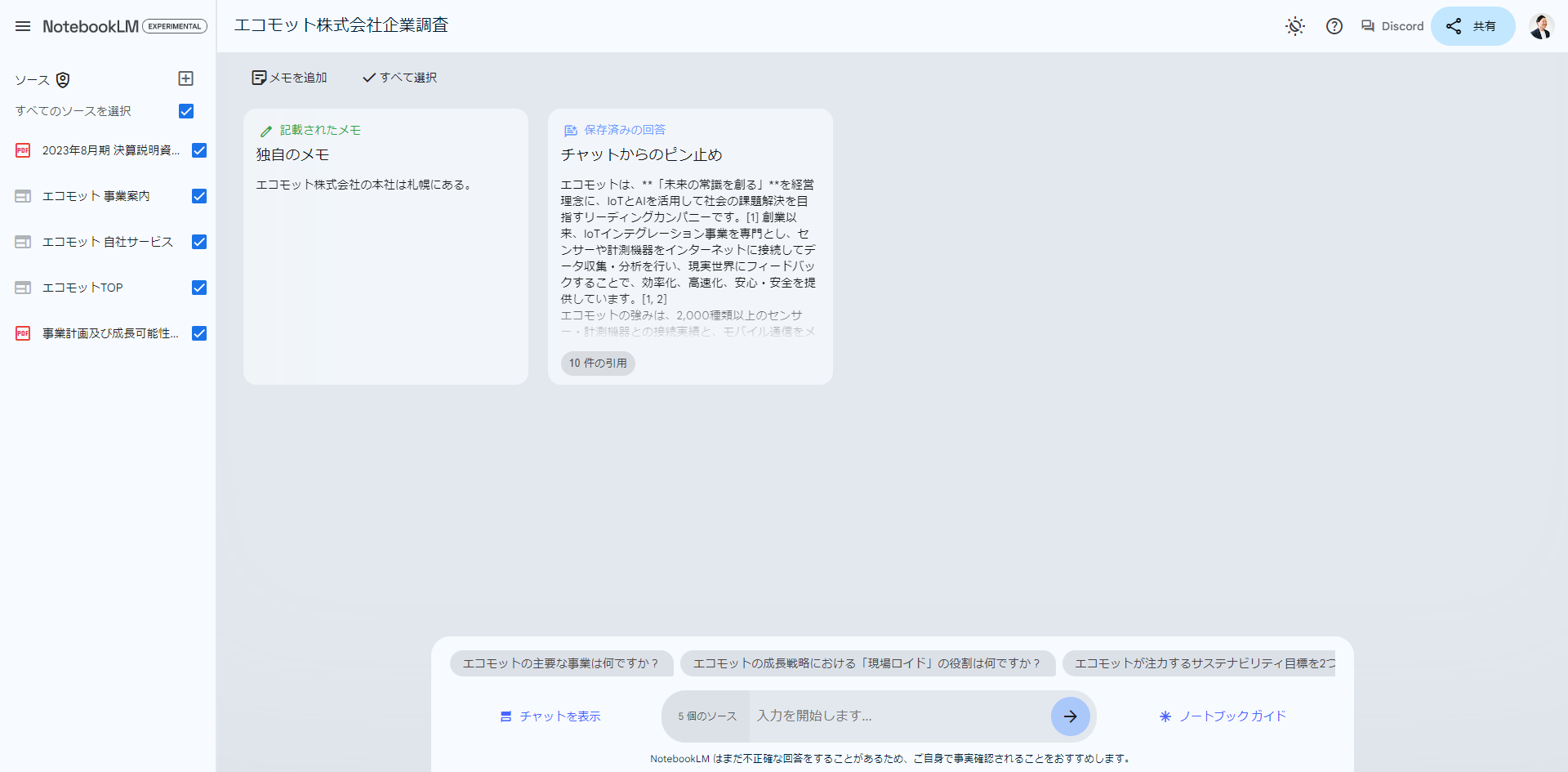Click the asterisk icon of ノートブック ガイド
Screen dimensions: 1568x772
point(1165,716)
